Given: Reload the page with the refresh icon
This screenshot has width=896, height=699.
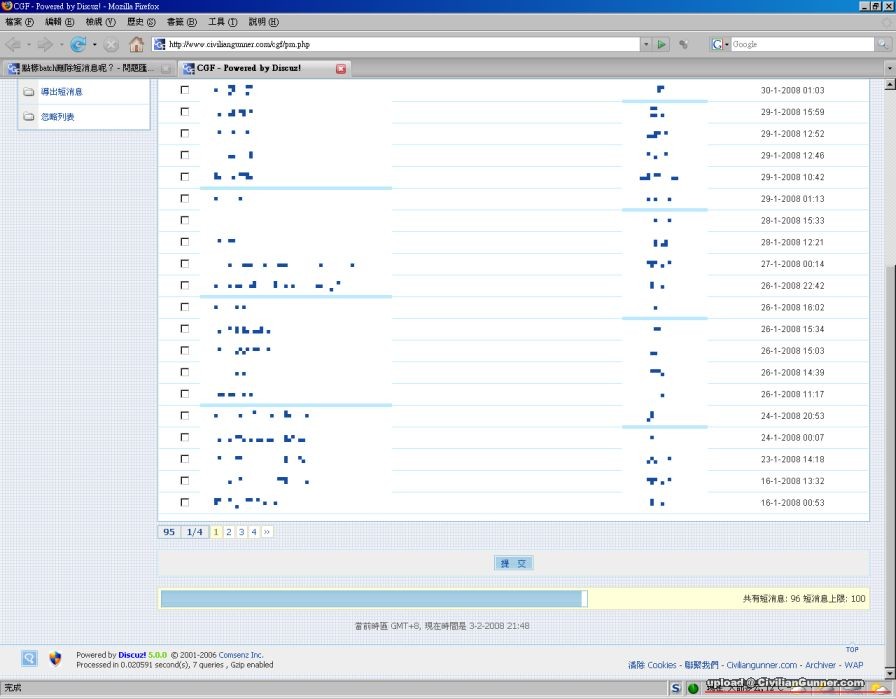Looking at the screenshot, I should 77,44.
